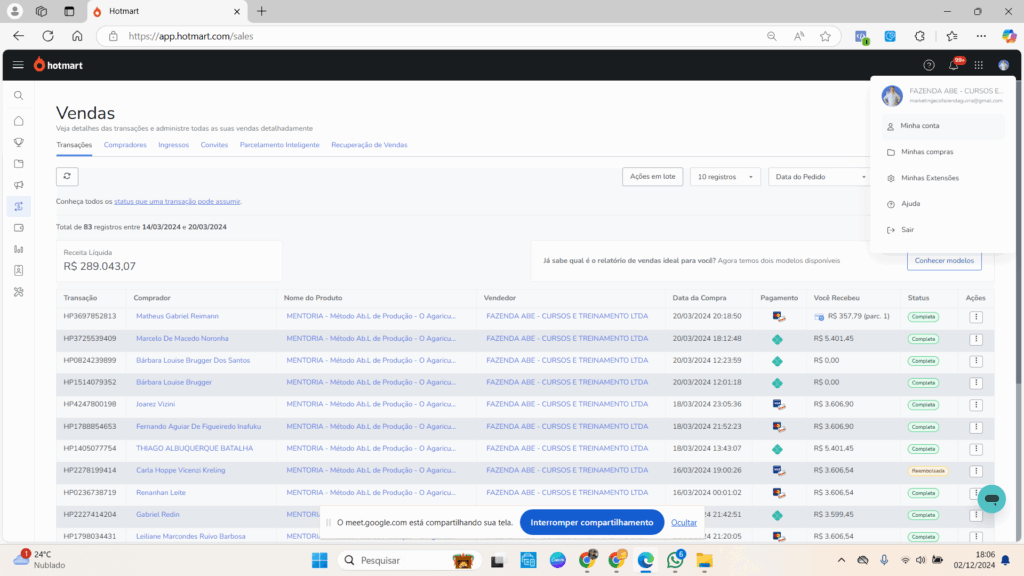
Task: Click the Reembolsada status badge
Action: click(x=927, y=471)
